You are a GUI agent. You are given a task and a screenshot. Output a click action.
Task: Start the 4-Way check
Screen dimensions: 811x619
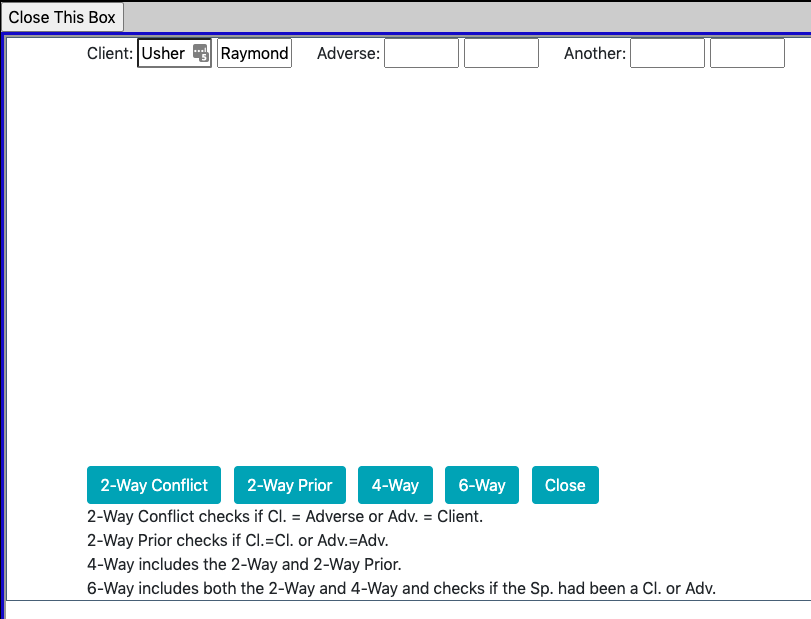pyautogui.click(x=395, y=485)
